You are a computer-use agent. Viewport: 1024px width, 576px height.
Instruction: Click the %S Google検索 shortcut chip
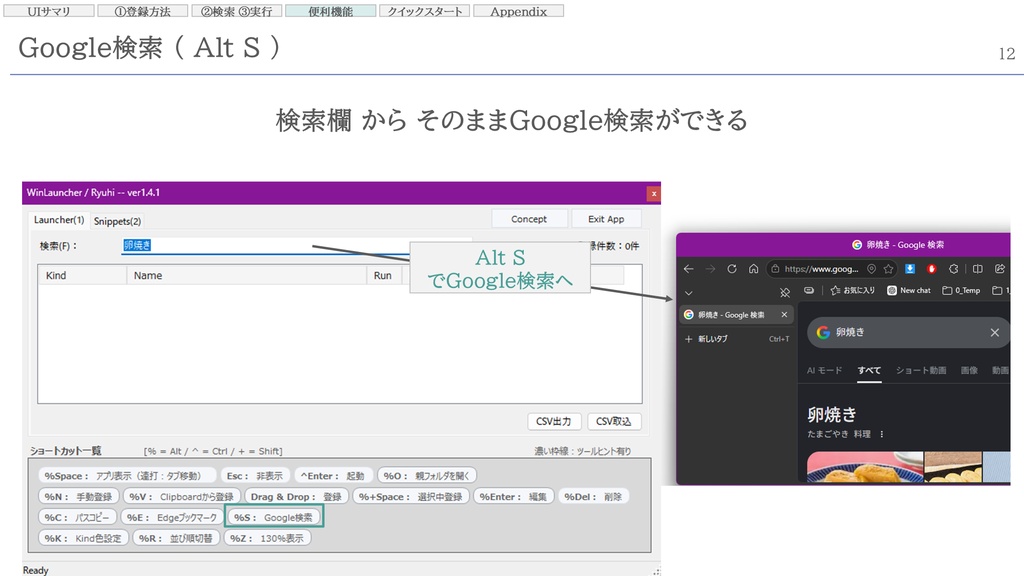pos(274,518)
